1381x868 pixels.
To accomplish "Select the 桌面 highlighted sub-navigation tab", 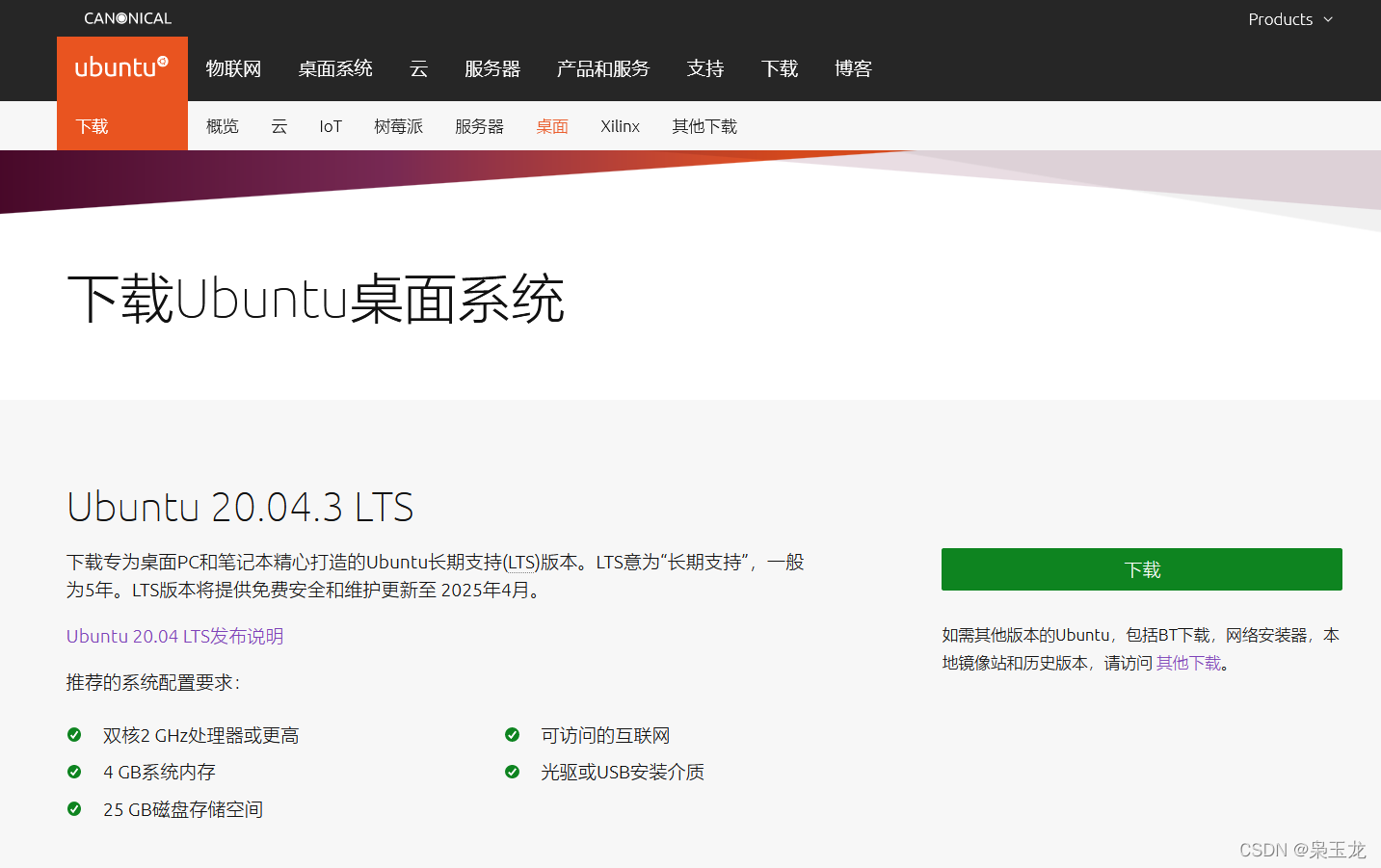I will tap(552, 126).
